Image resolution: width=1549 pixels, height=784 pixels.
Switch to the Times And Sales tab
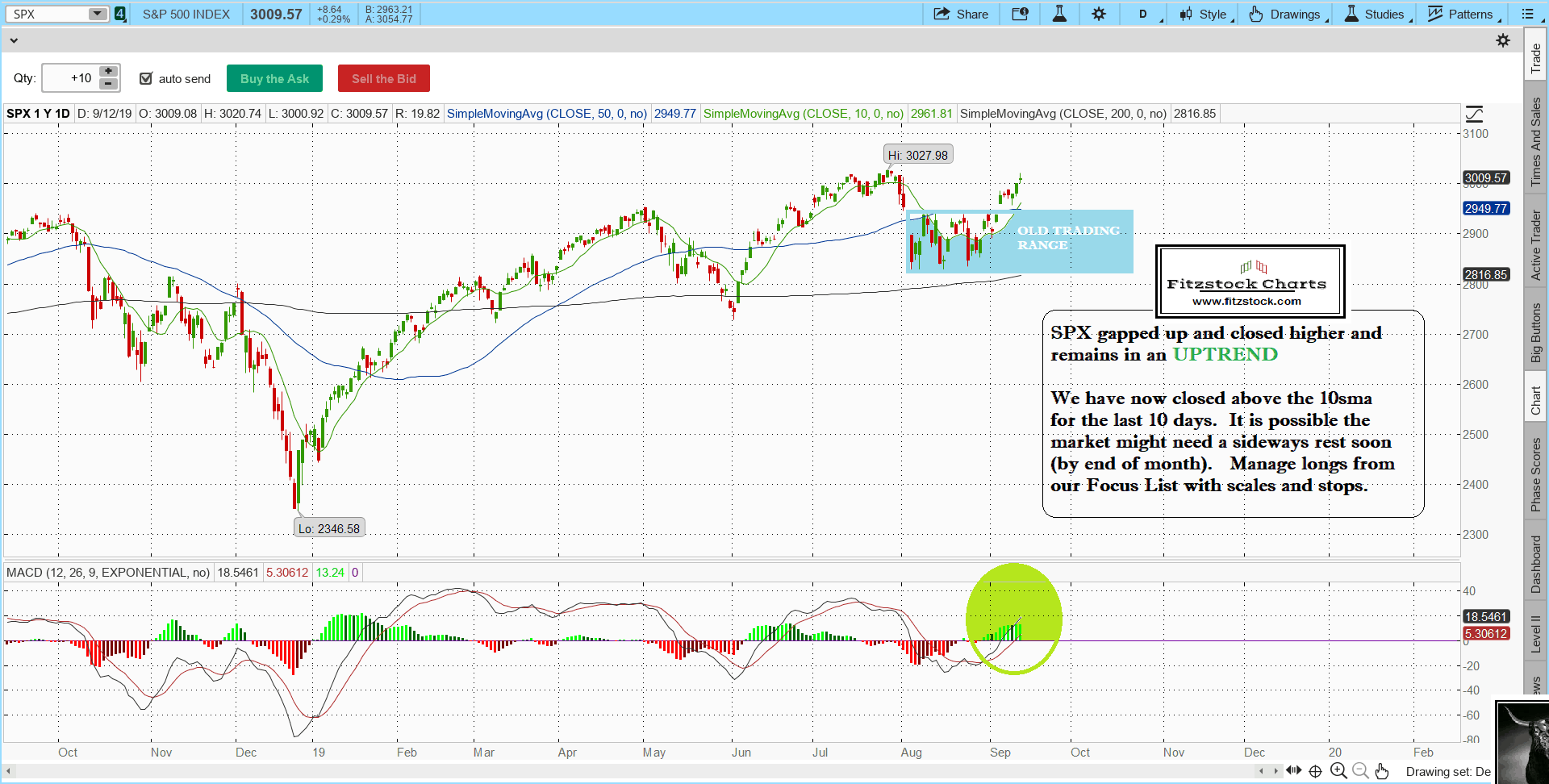coord(1535,142)
